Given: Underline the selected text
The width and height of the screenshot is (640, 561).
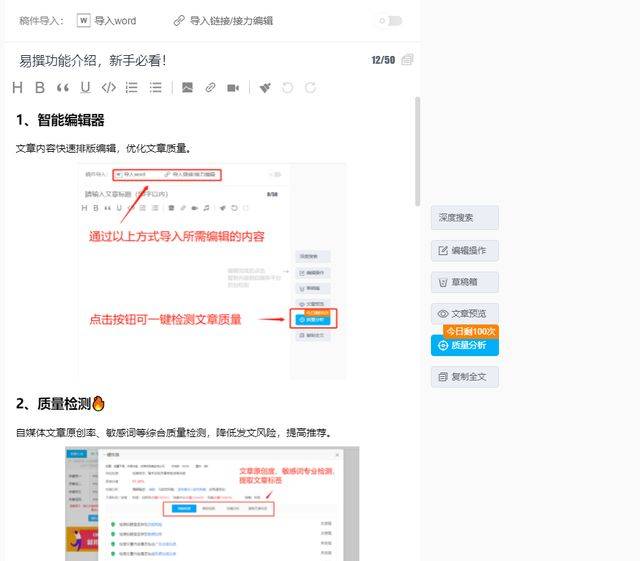Looking at the screenshot, I should (x=86, y=88).
